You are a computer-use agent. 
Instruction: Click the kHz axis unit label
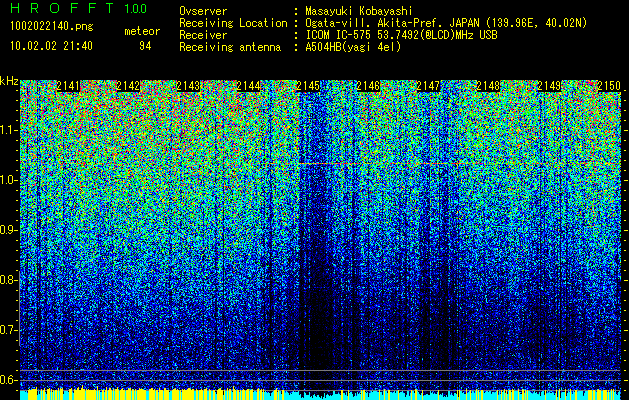pyautogui.click(x=9, y=81)
